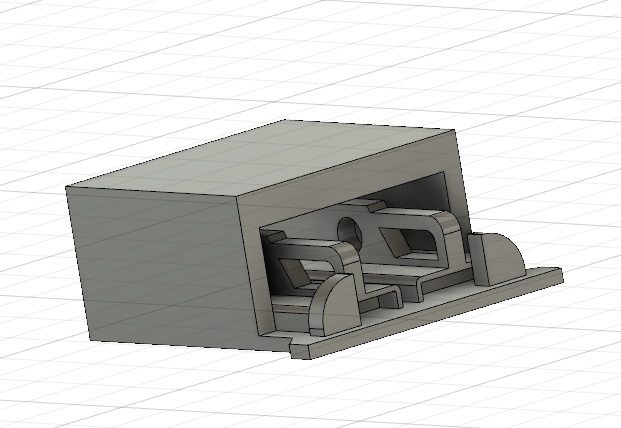Select the left quarter-round tab at front

pos(335,305)
